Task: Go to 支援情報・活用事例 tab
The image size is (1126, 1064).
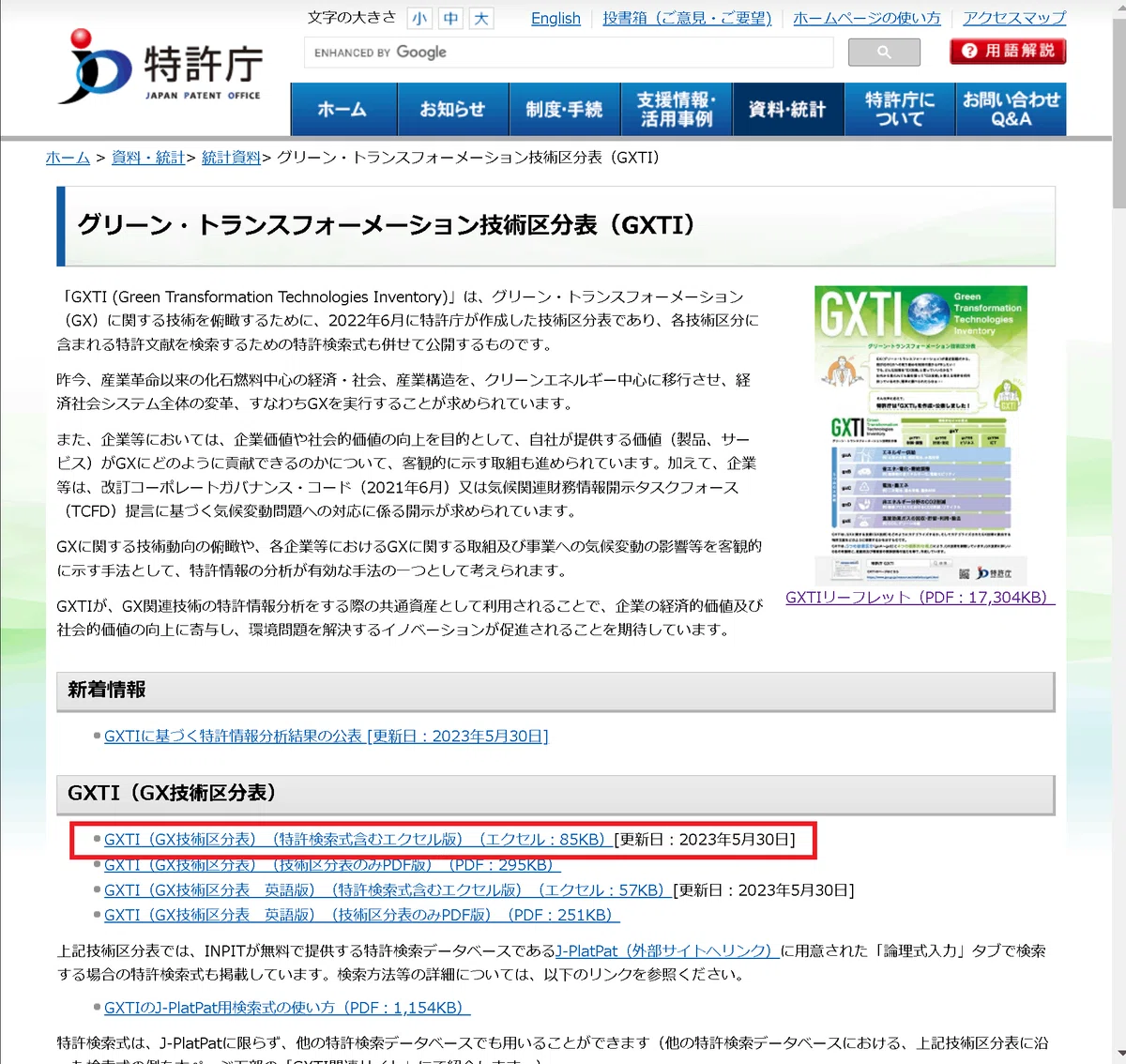Action: tap(677, 110)
